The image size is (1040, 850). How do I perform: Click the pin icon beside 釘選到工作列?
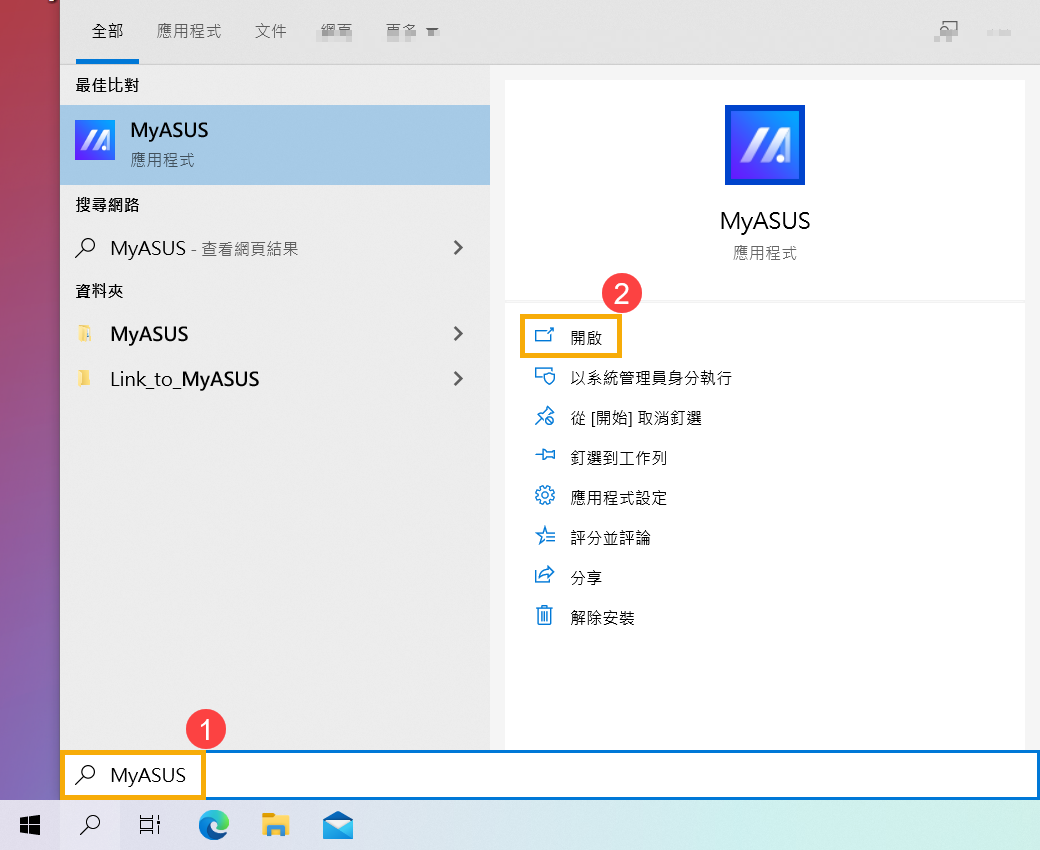point(545,455)
